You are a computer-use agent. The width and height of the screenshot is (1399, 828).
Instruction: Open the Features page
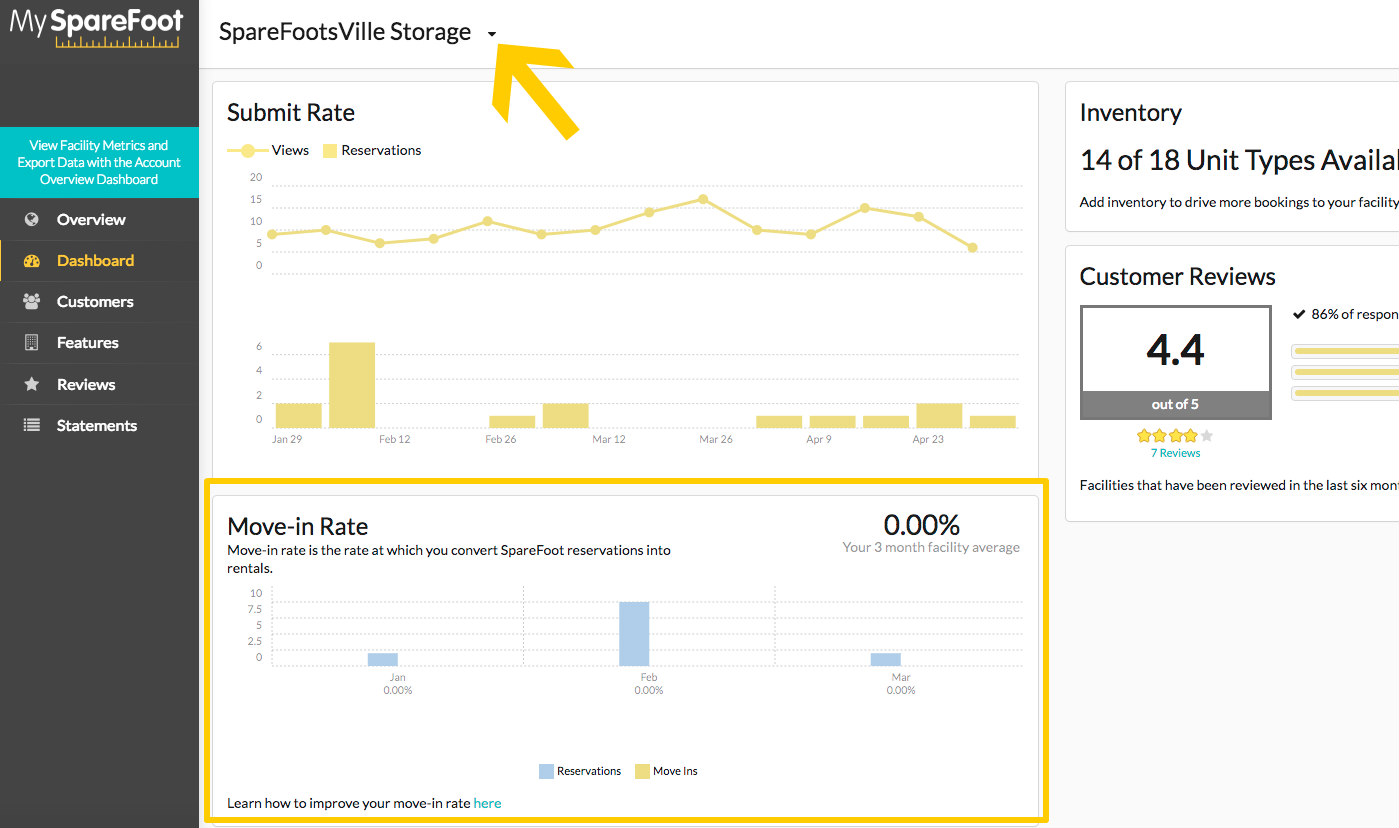coord(99,342)
